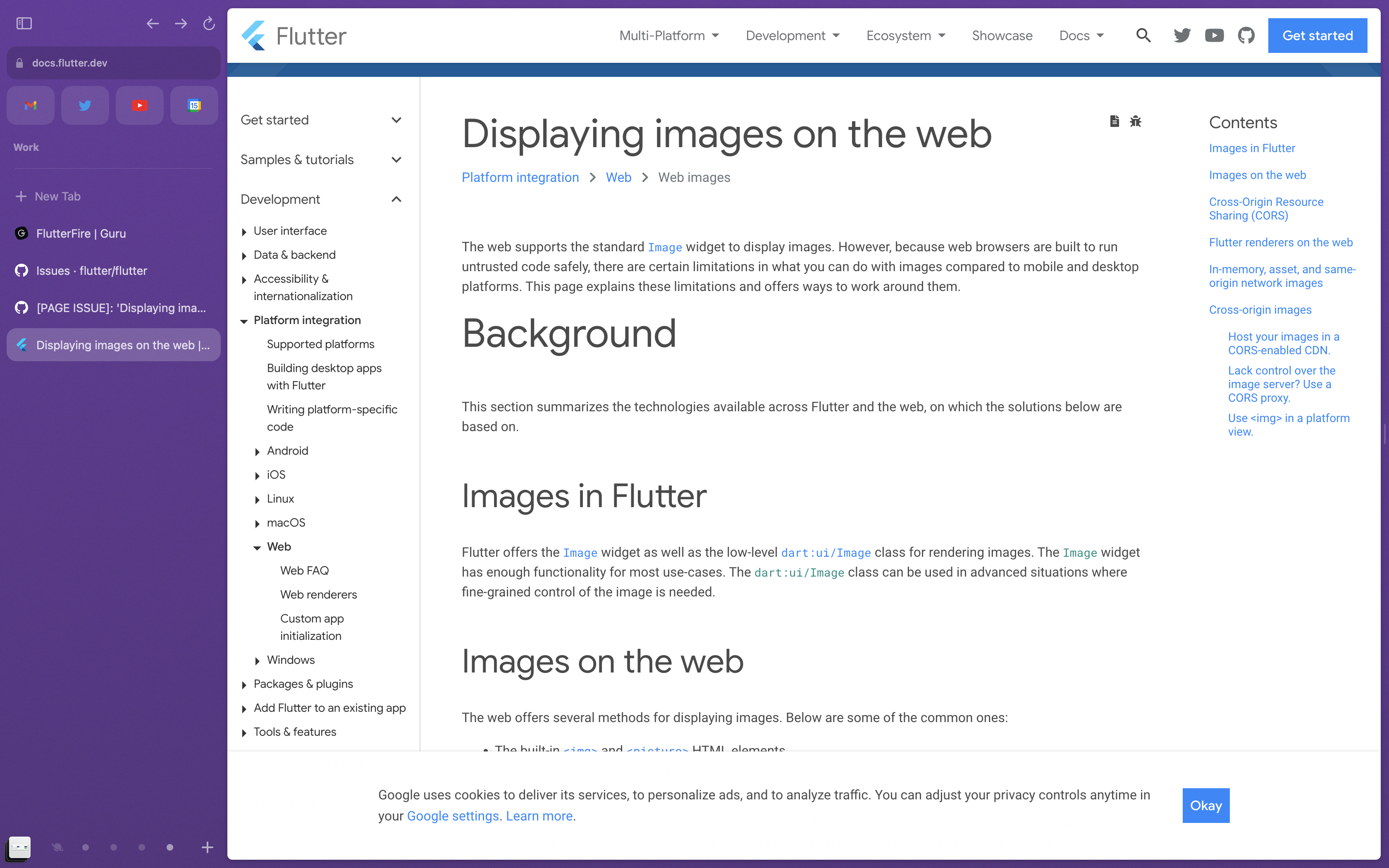
Task: Click the report bug icon beside title
Action: [x=1135, y=121]
